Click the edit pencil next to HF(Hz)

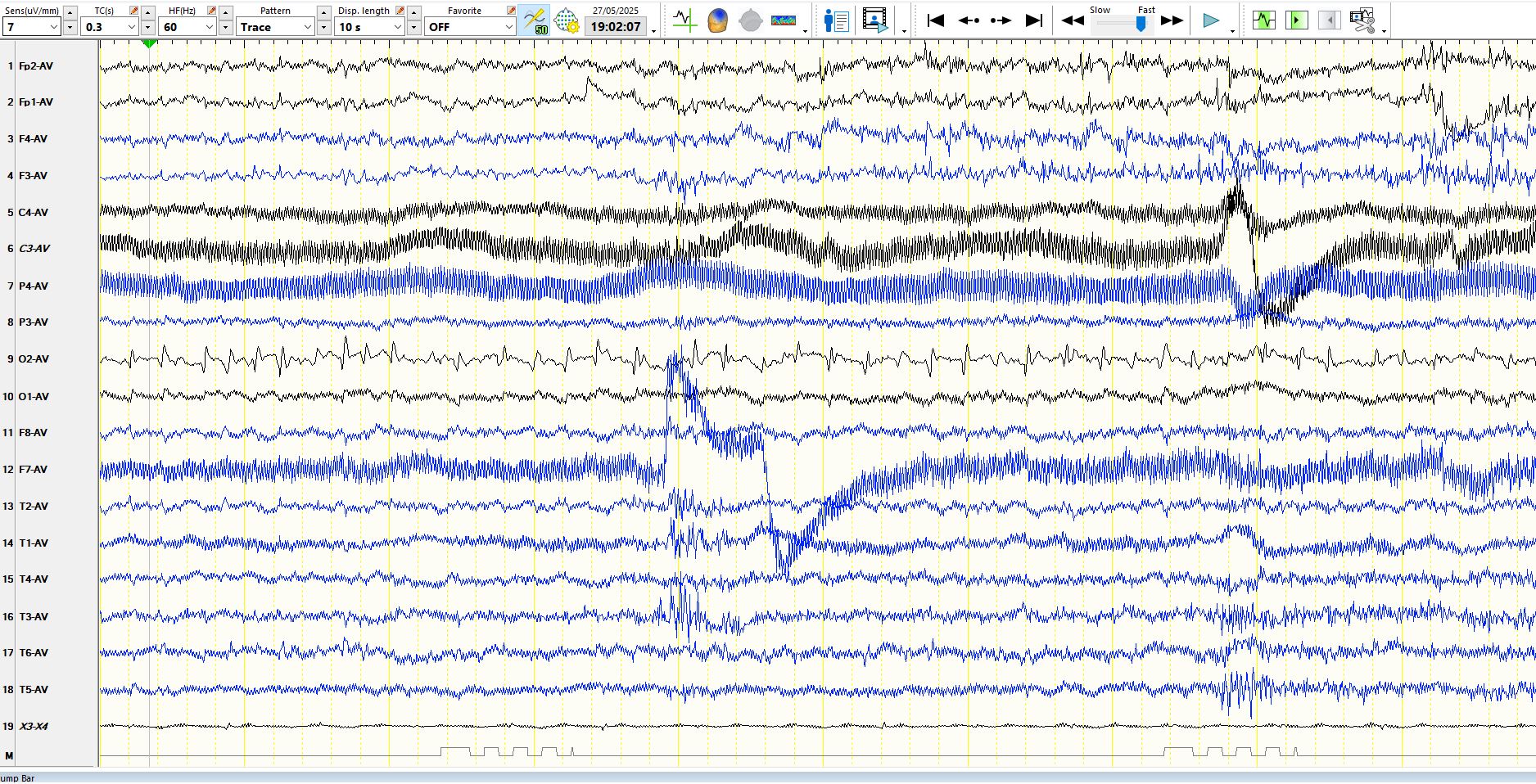click(211, 11)
